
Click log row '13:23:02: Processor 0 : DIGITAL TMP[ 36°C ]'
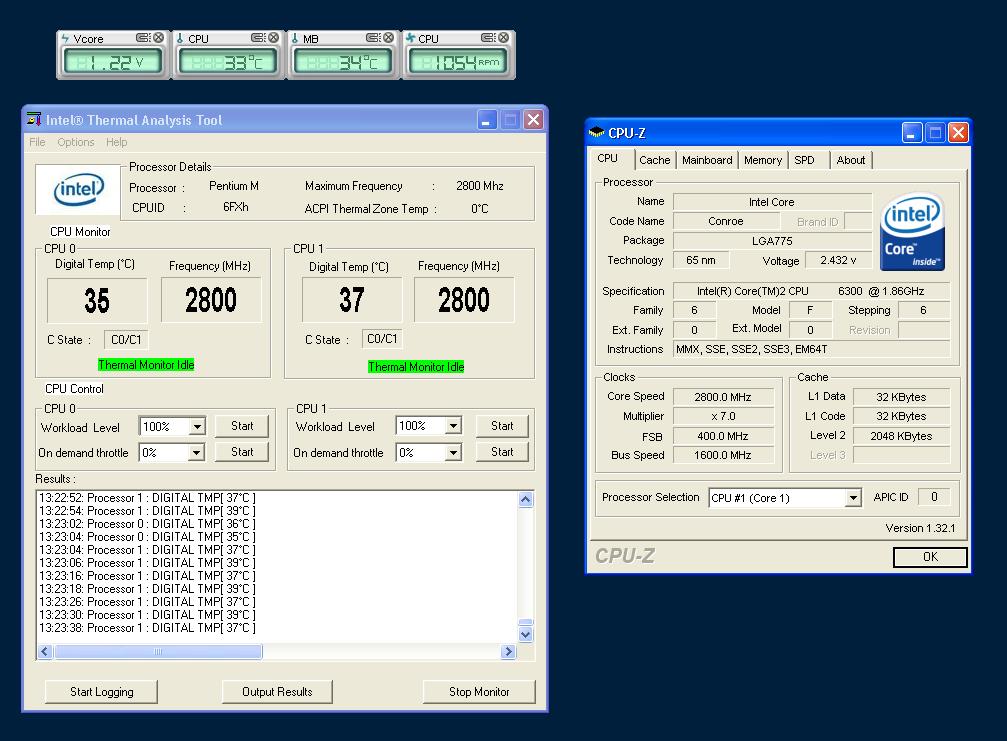click(x=147, y=524)
